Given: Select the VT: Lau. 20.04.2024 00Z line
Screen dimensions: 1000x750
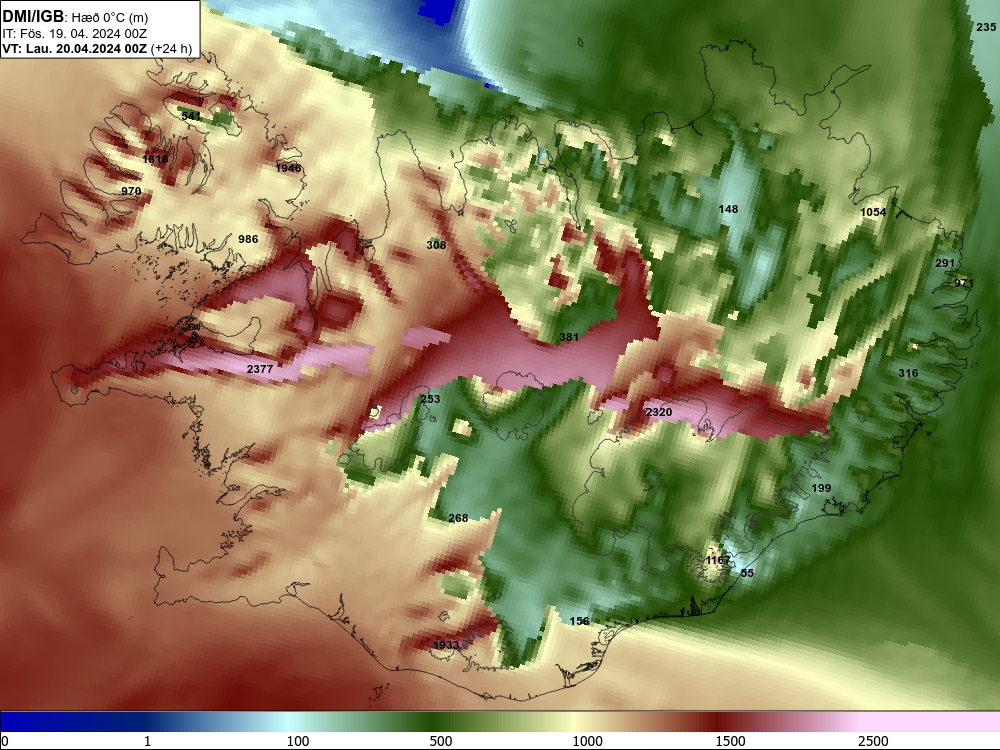Looking at the screenshot, I should [75, 48].
